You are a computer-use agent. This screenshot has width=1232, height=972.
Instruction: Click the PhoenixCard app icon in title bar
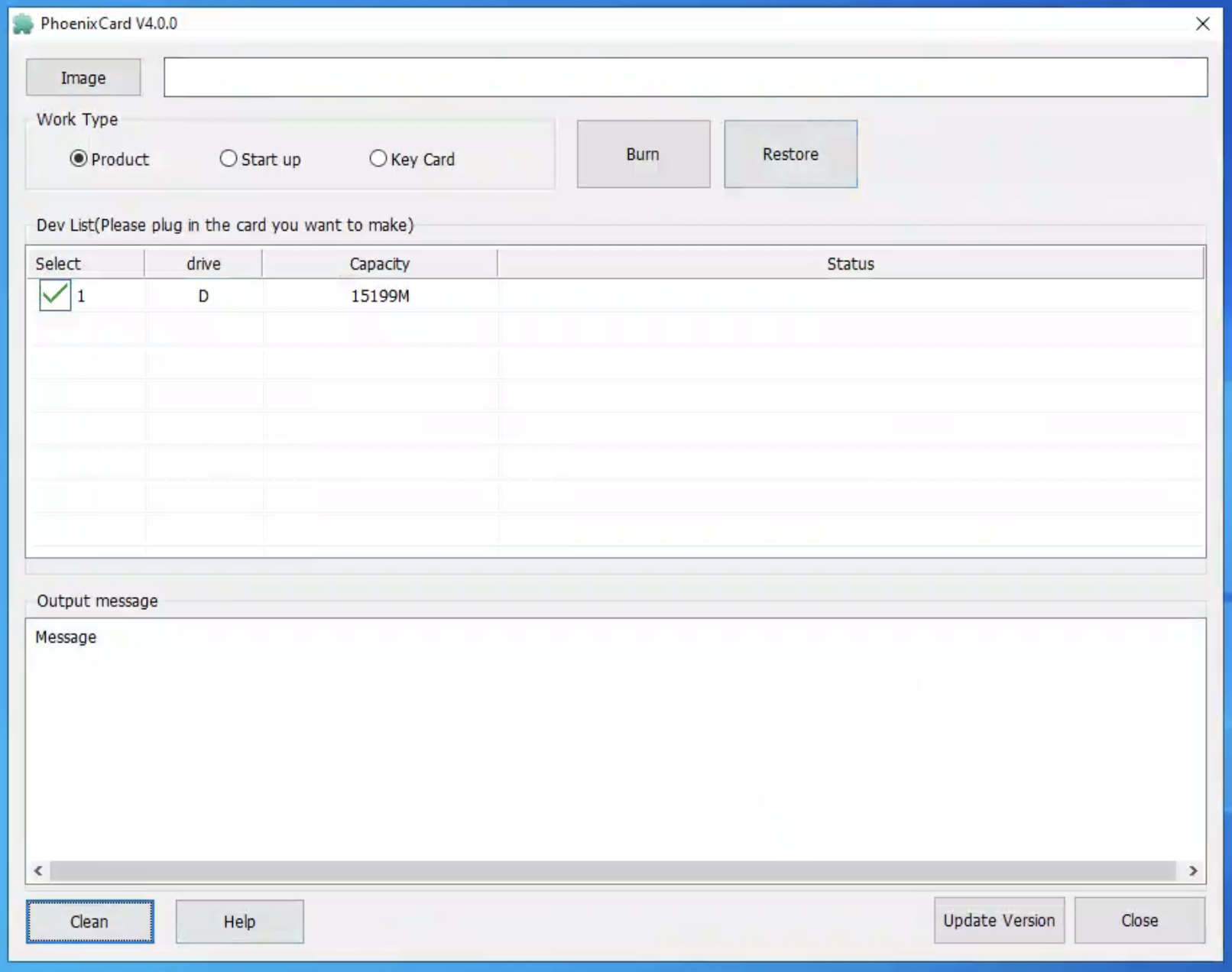(23, 24)
